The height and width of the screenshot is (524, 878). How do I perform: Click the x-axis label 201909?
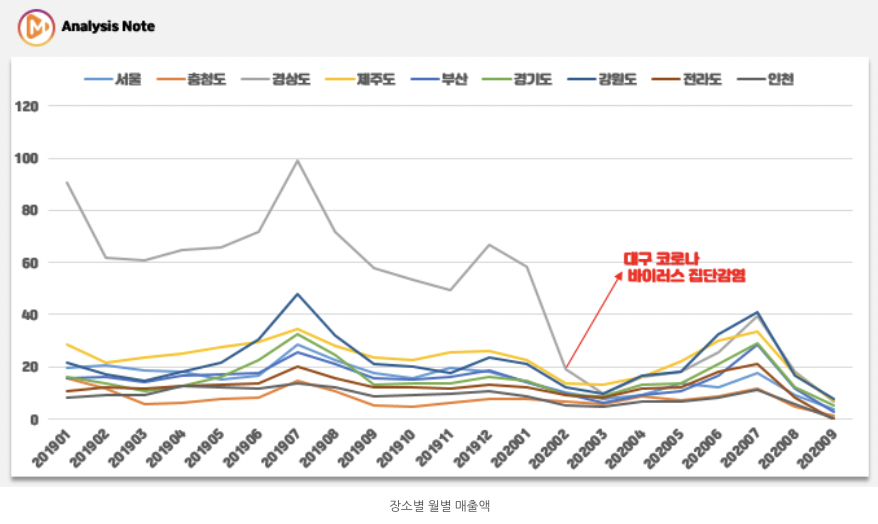pyautogui.click(x=359, y=448)
